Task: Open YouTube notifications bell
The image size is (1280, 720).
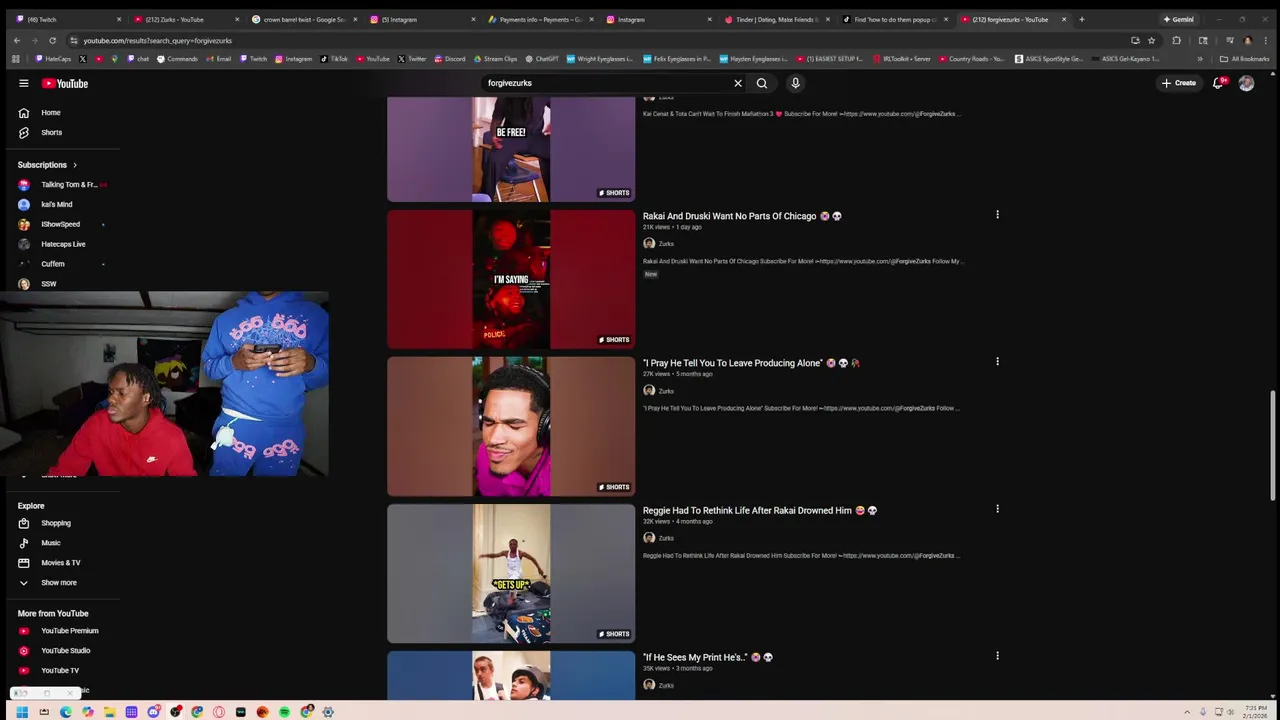Action: [1218, 83]
